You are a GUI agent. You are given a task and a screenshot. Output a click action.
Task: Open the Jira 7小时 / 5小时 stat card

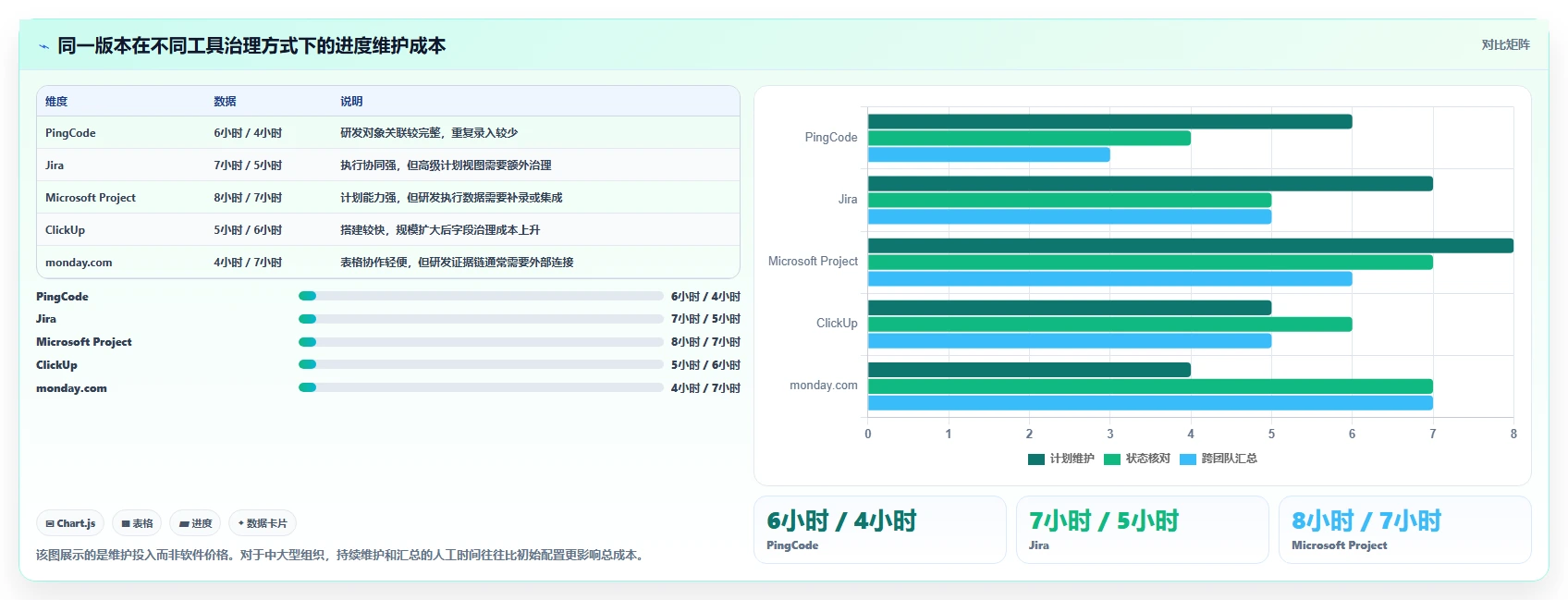[1143, 530]
